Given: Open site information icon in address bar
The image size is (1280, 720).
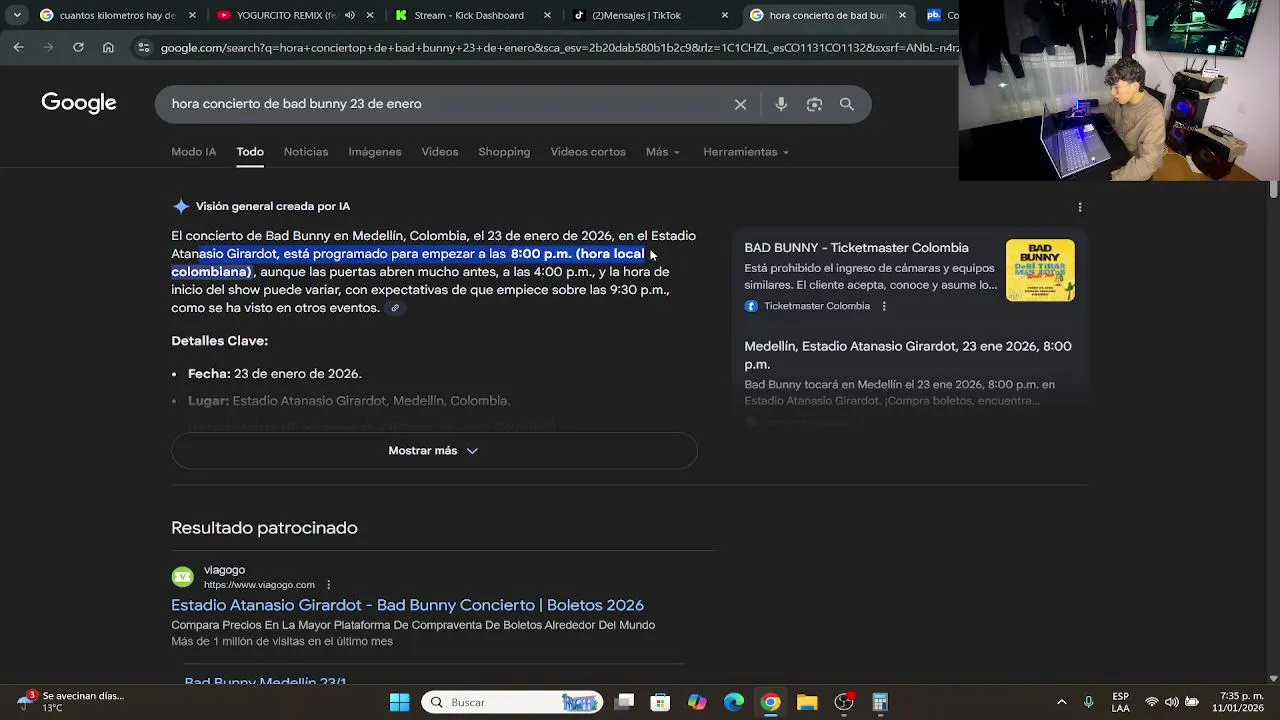Looking at the screenshot, I should (144, 47).
